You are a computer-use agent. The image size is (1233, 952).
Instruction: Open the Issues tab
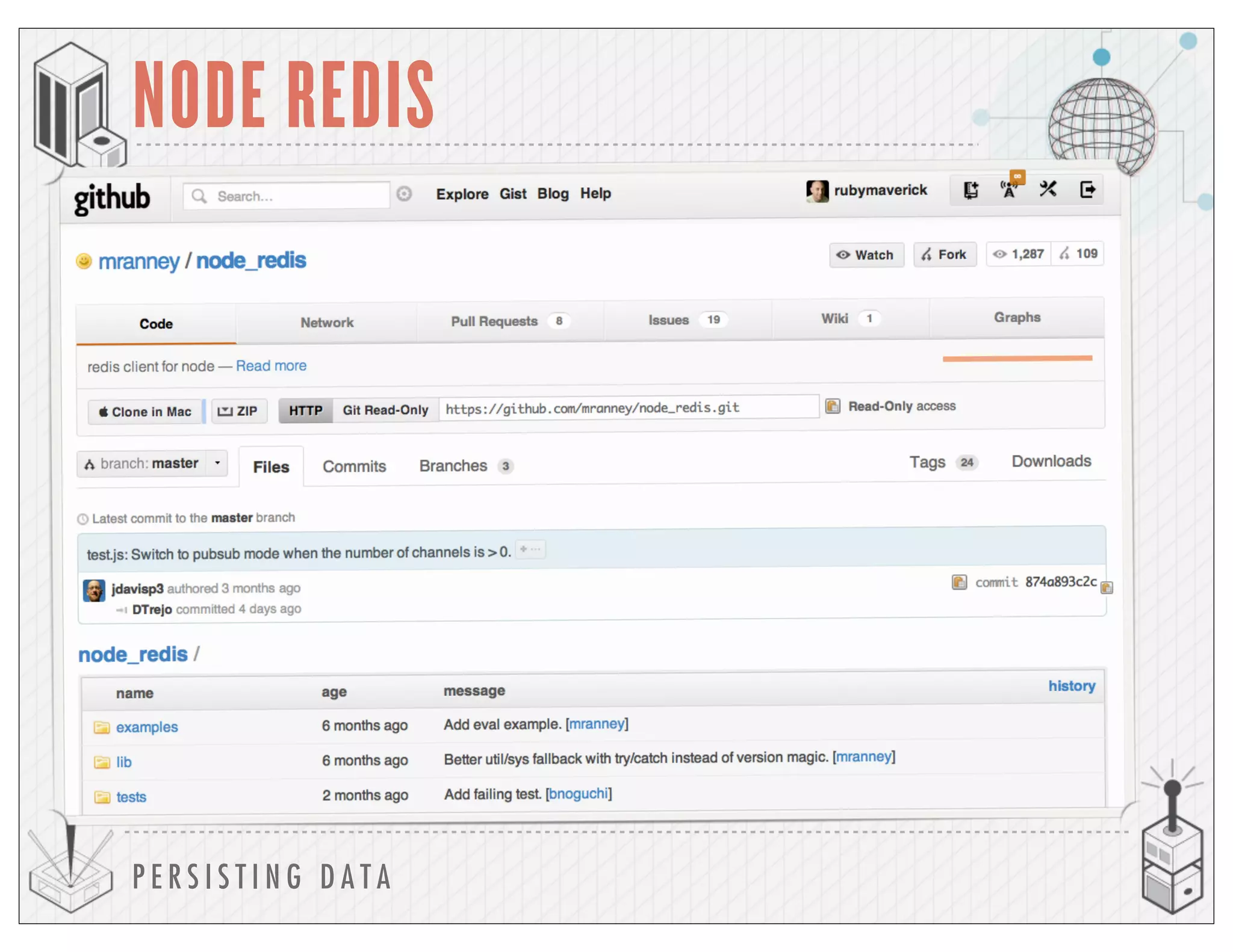(687, 320)
